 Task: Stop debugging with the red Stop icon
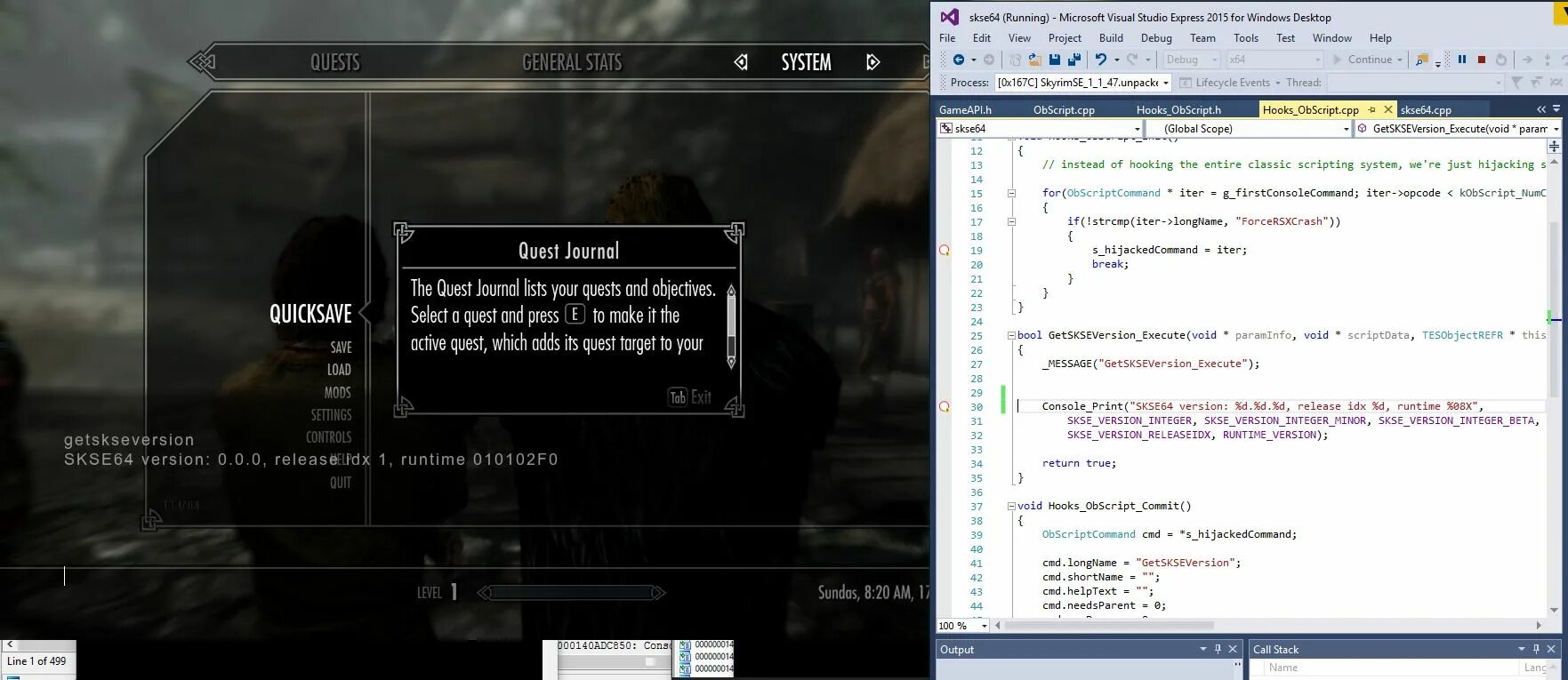1481,60
